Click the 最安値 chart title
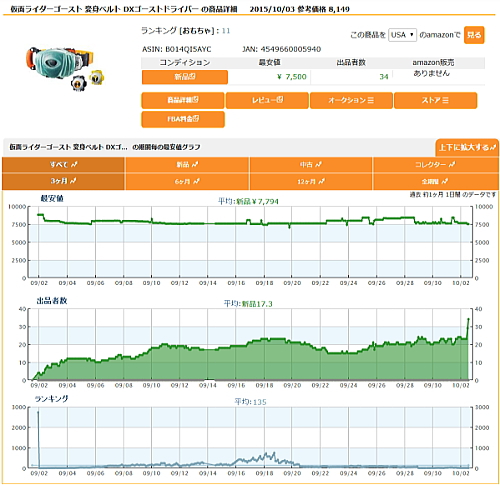The height and width of the screenshot is (485, 500). point(52,199)
